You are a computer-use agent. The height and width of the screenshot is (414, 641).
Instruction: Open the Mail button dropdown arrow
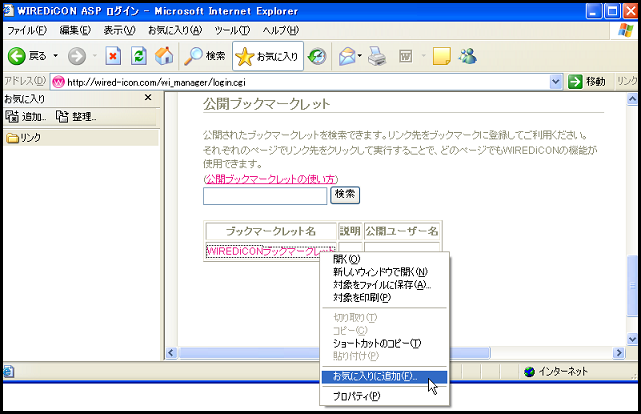point(360,55)
